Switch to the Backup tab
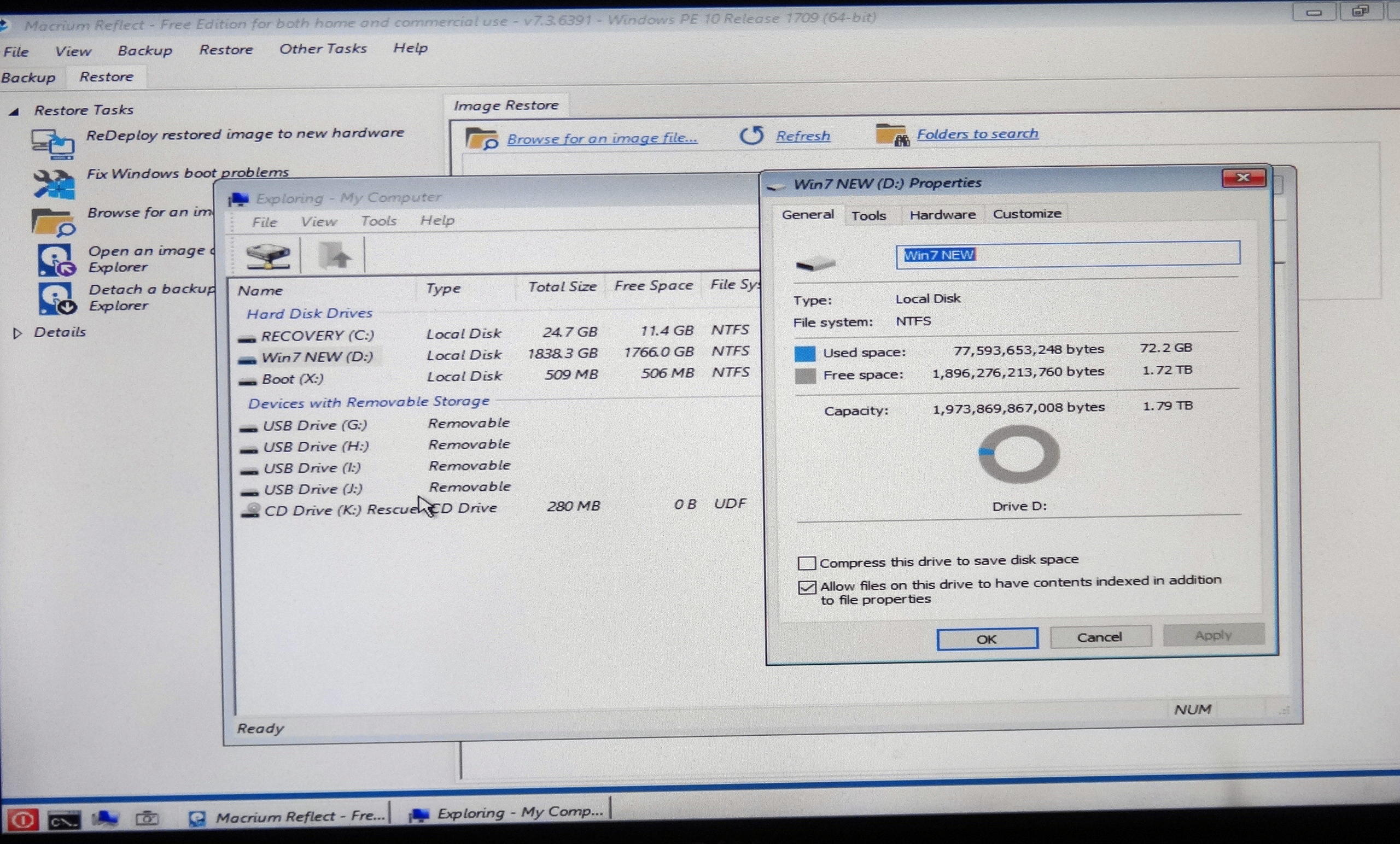The image size is (1400, 844). (x=28, y=77)
